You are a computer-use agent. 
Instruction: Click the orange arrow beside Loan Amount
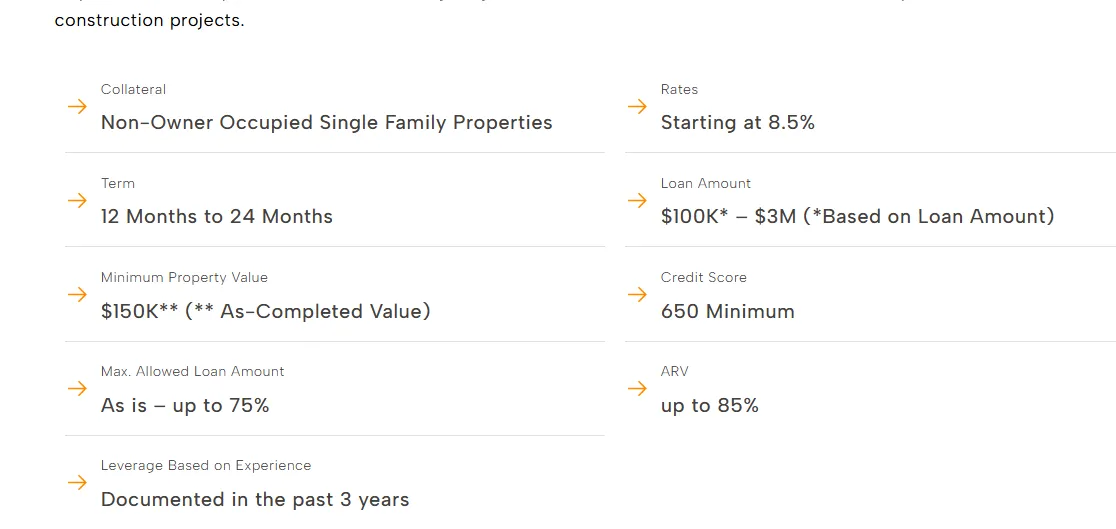coord(637,201)
